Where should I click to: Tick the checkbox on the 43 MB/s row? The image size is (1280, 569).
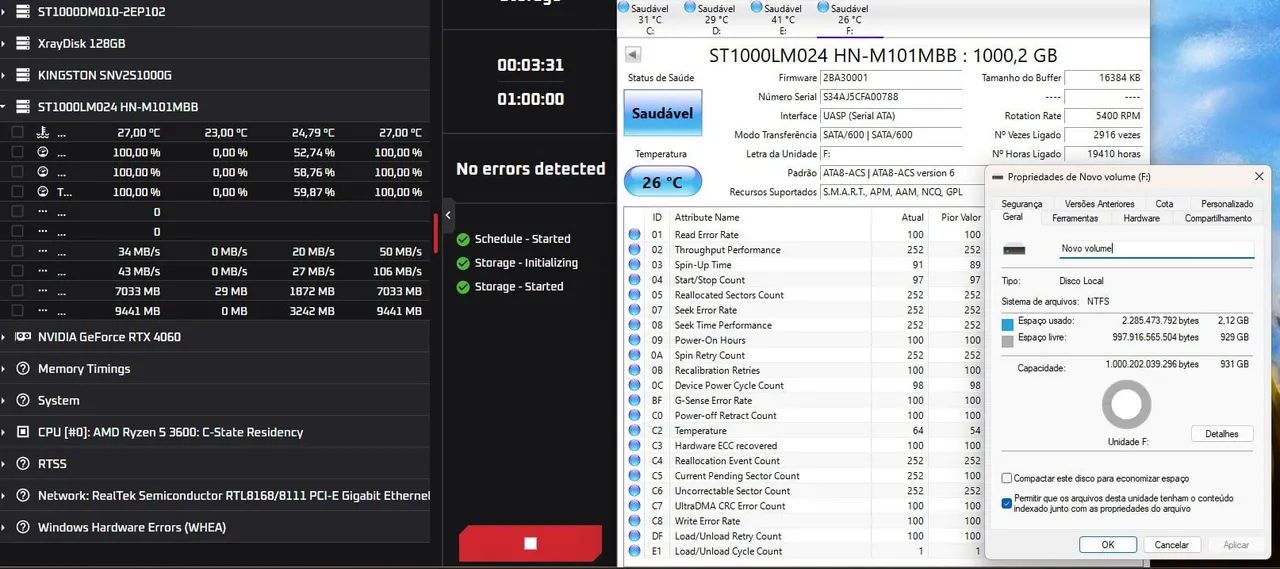point(17,271)
